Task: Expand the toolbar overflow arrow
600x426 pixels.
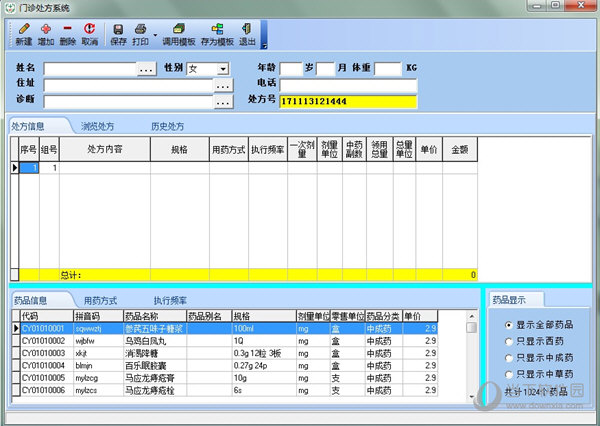Action: 264,46
